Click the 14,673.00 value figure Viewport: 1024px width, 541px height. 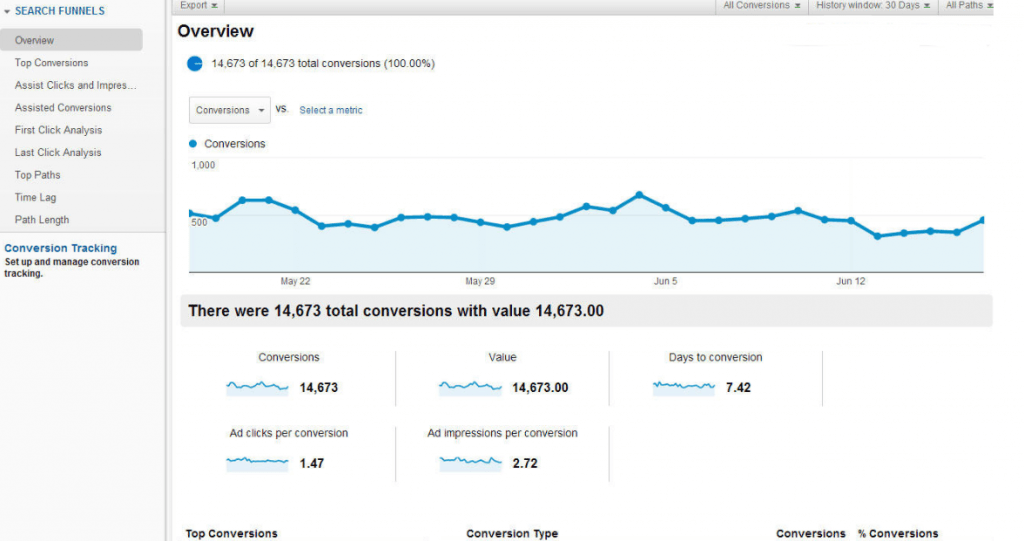[x=540, y=388]
